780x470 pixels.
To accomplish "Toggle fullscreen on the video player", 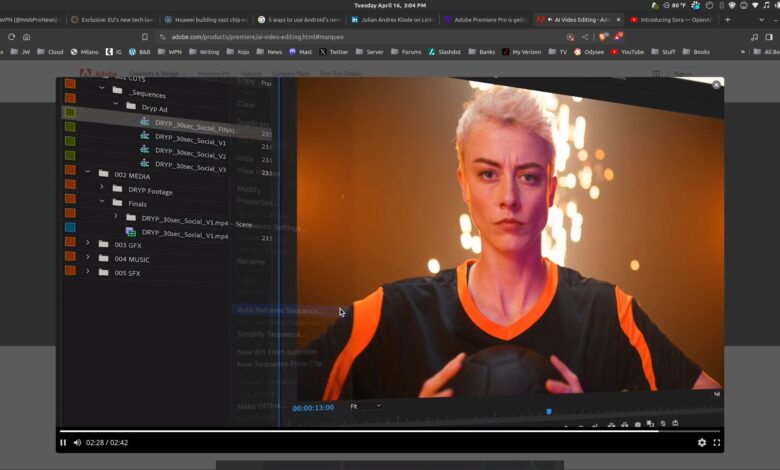I will coord(717,443).
